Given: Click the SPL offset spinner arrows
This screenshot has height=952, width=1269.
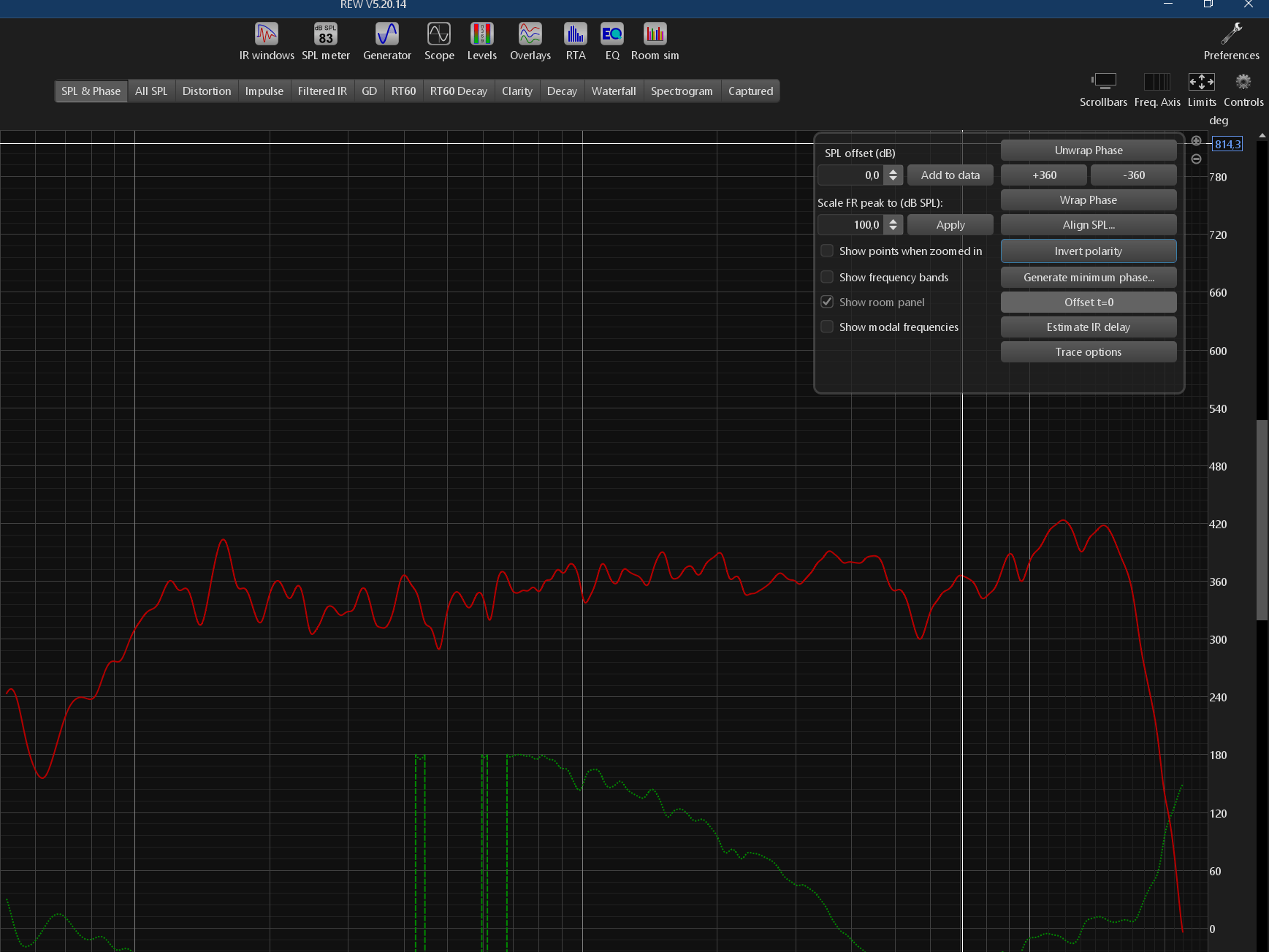Looking at the screenshot, I should [x=893, y=175].
